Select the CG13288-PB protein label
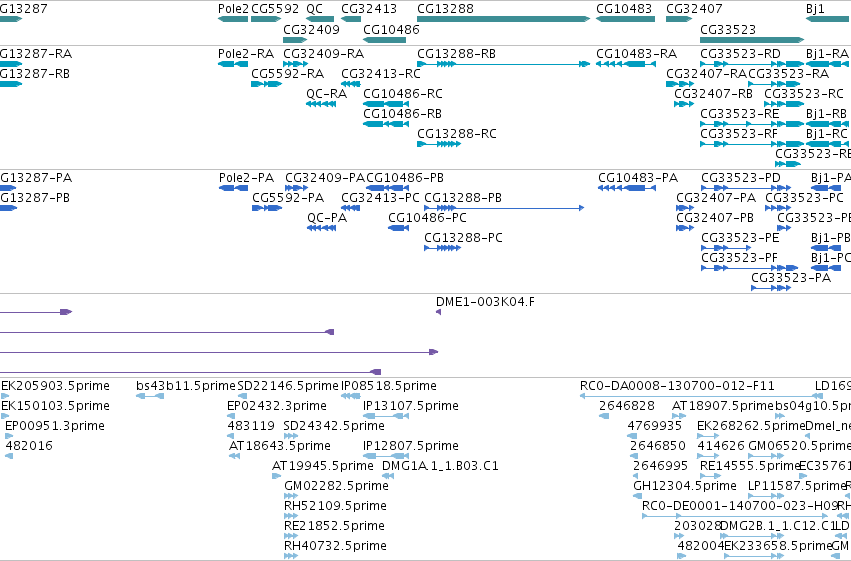This screenshot has width=851, height=561. [x=463, y=198]
